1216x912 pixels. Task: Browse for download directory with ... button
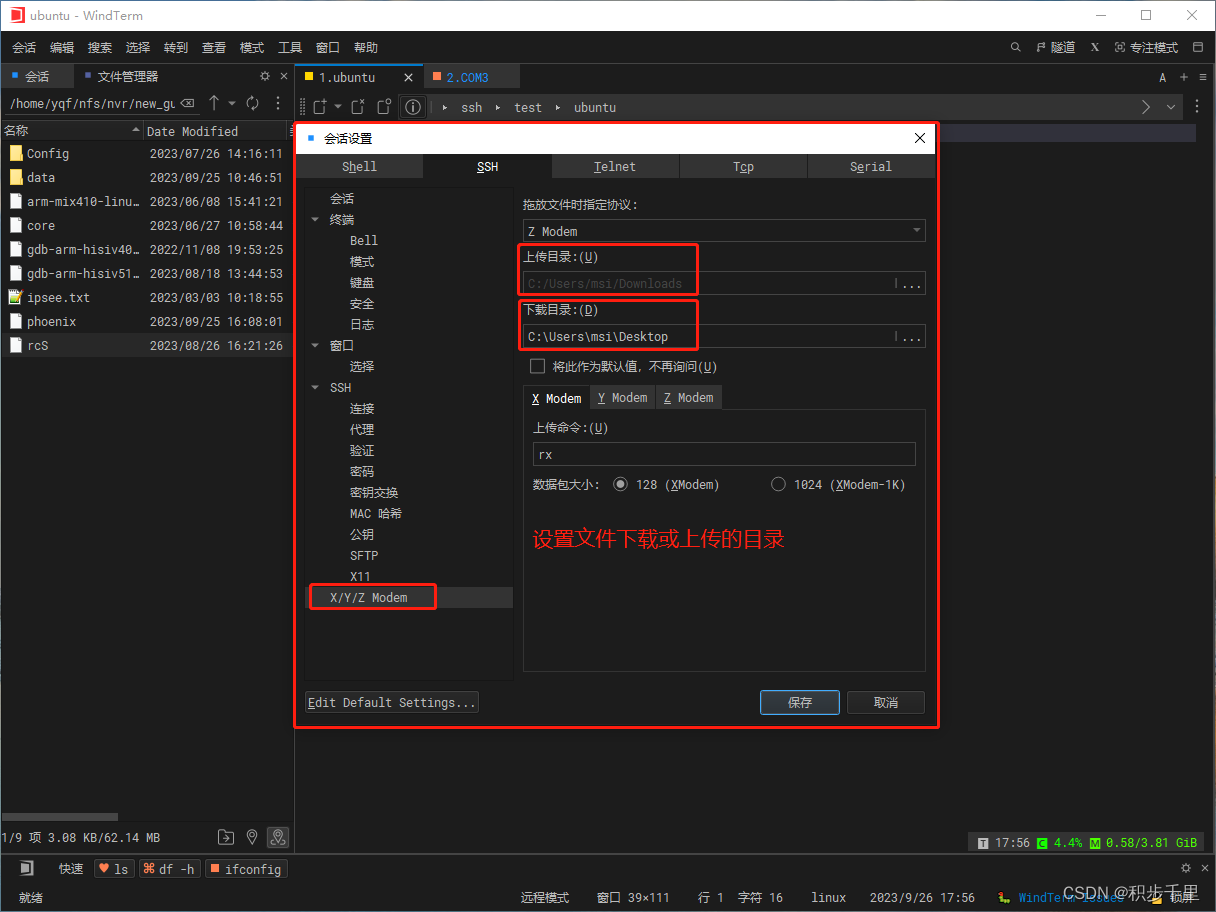coord(911,337)
